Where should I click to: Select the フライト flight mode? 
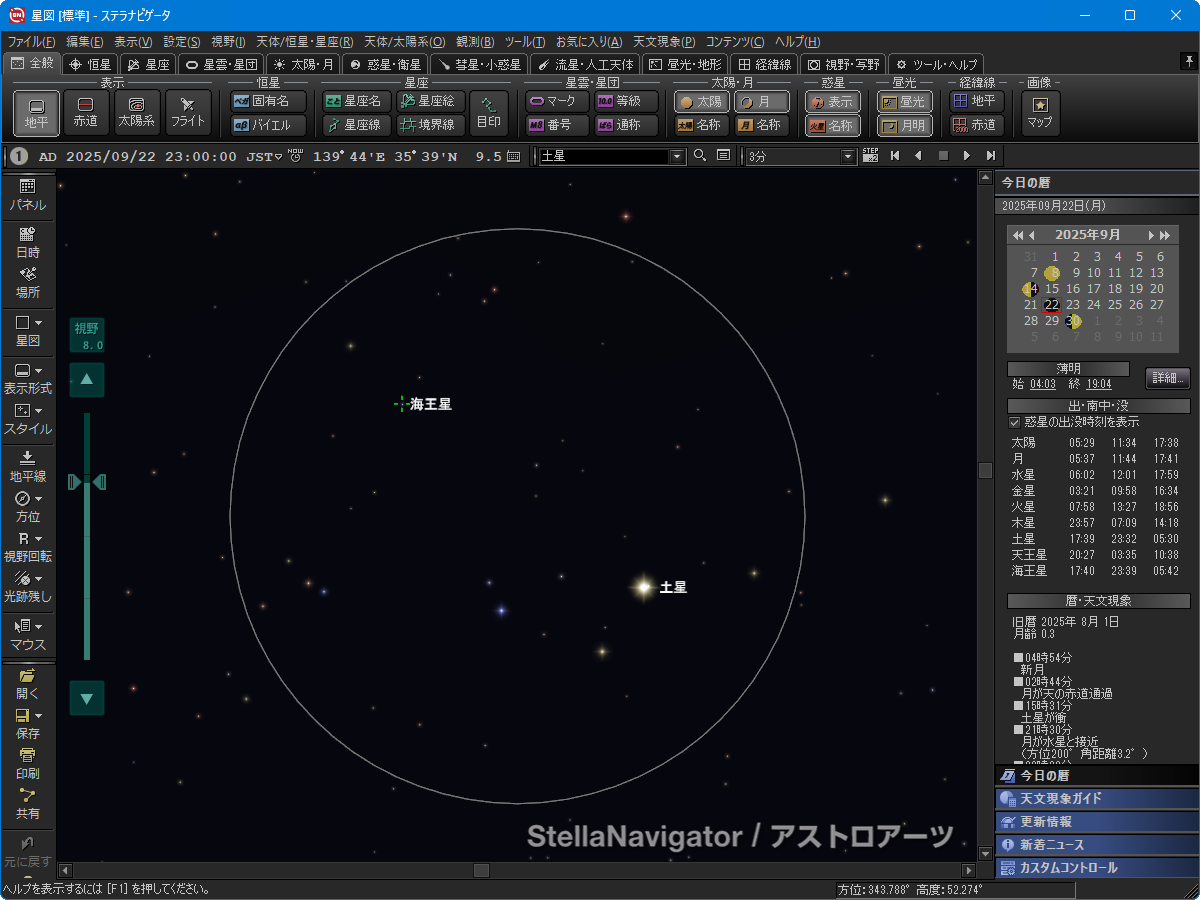[188, 112]
